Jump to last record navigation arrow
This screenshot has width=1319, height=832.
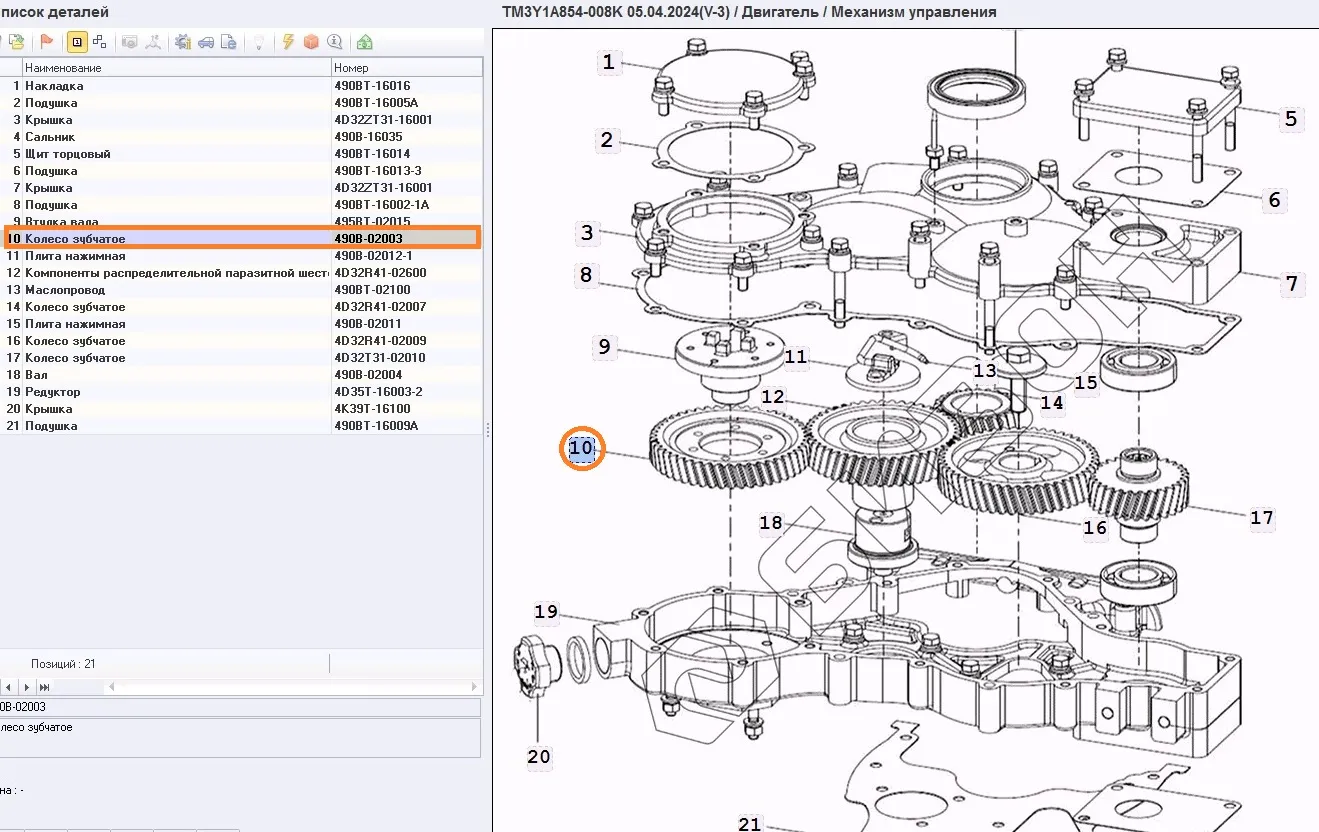coord(44,688)
